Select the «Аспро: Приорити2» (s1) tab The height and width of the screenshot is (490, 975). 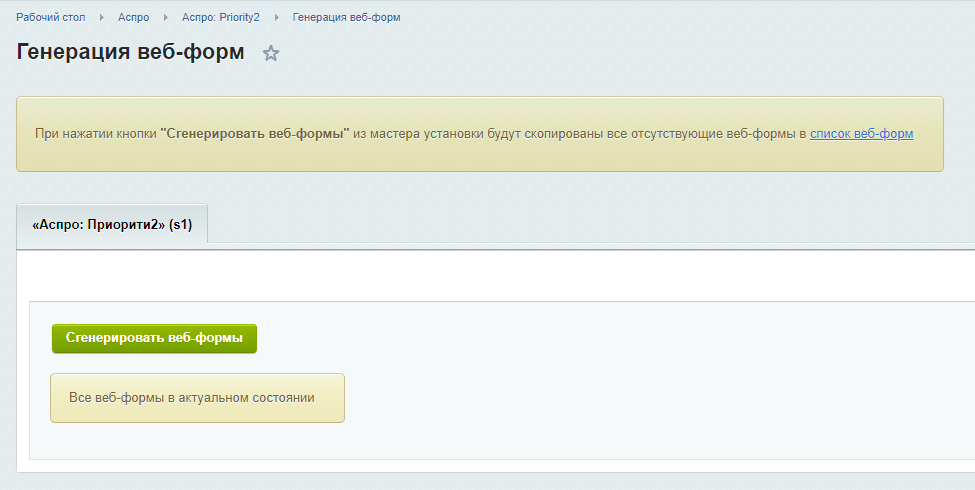(112, 224)
